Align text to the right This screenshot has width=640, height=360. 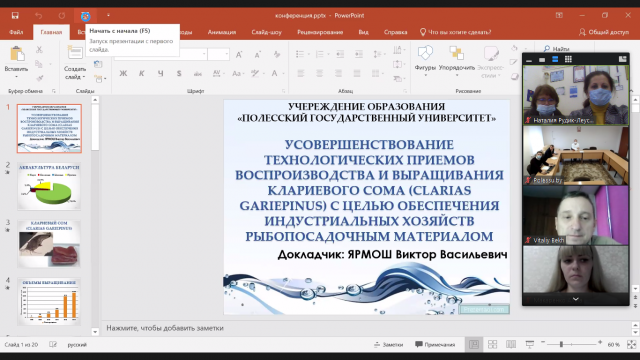point(338,73)
